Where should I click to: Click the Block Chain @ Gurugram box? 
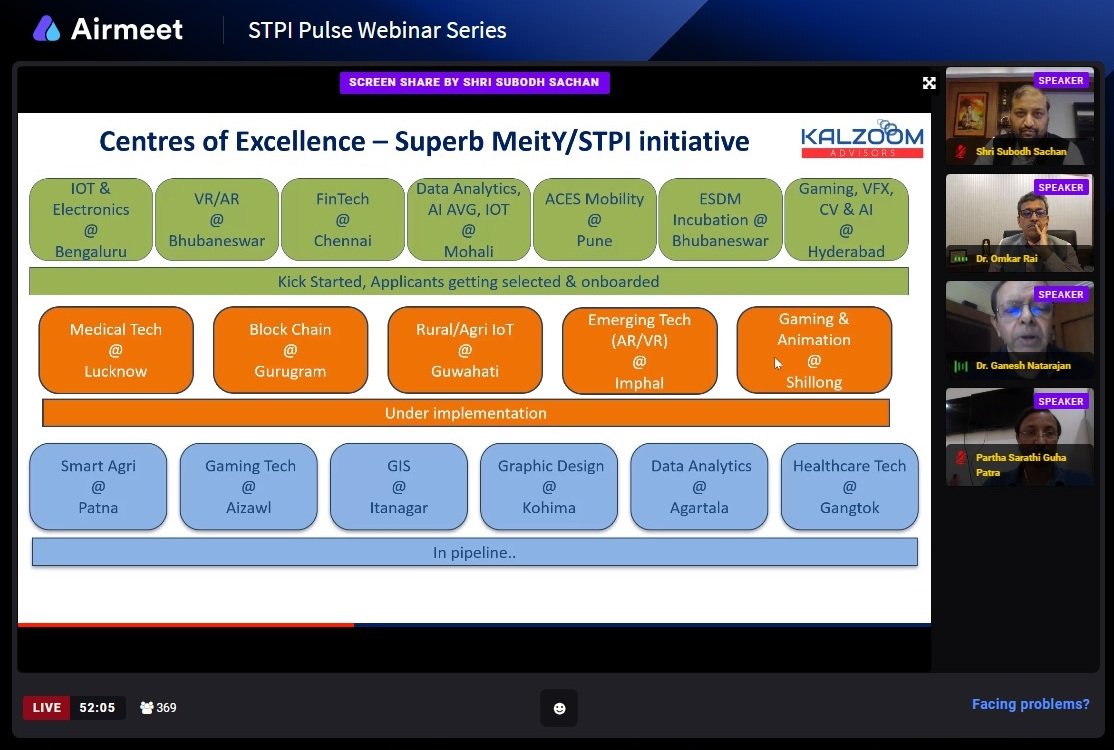pyautogui.click(x=290, y=350)
